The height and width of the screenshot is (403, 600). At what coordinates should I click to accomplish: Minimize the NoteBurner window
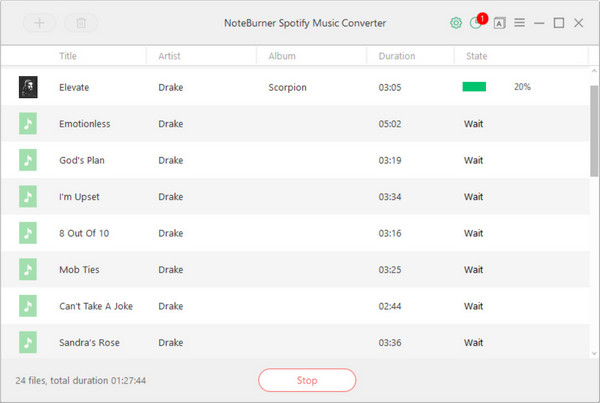(x=539, y=23)
